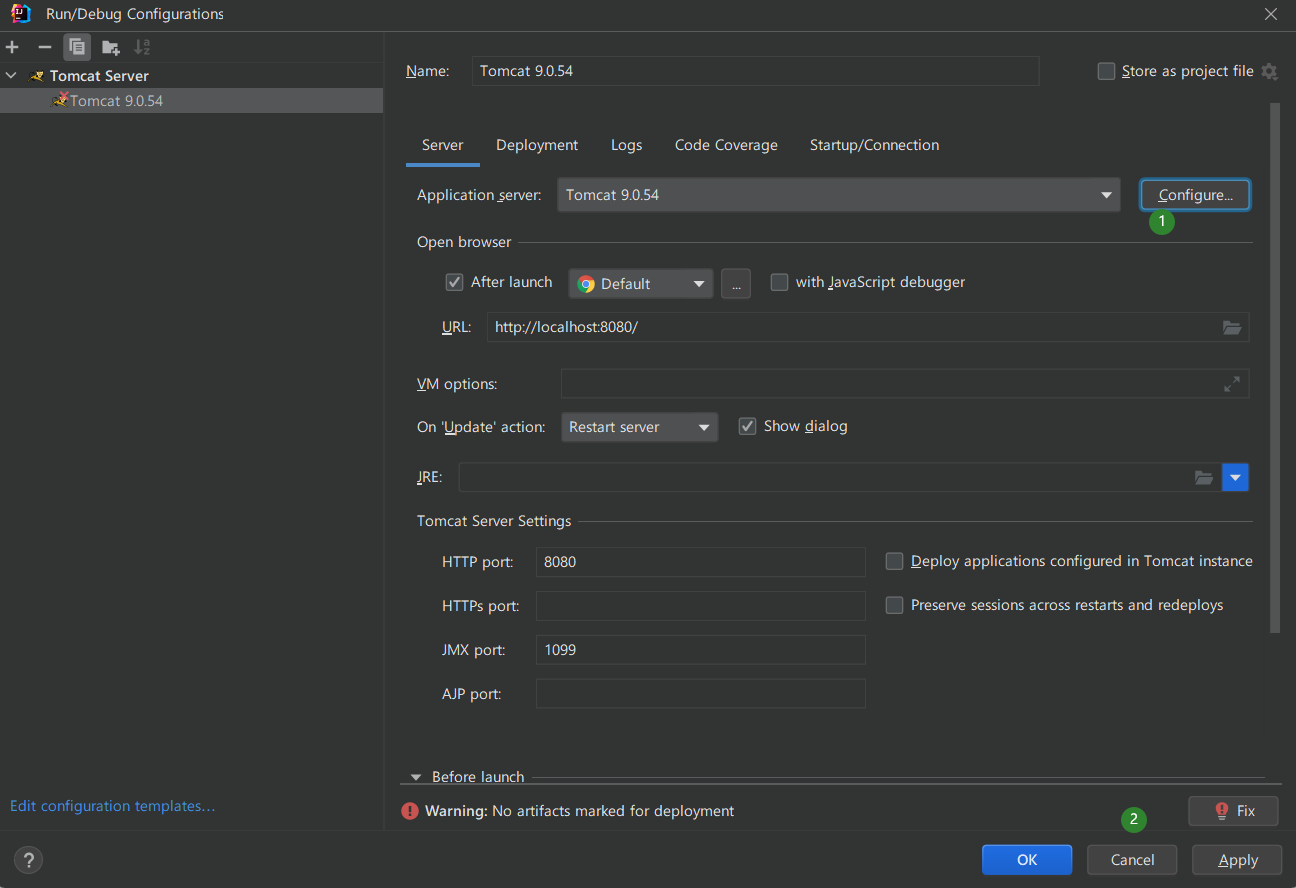
Task: Open the JRE dropdown arrow
Action: pos(1236,478)
